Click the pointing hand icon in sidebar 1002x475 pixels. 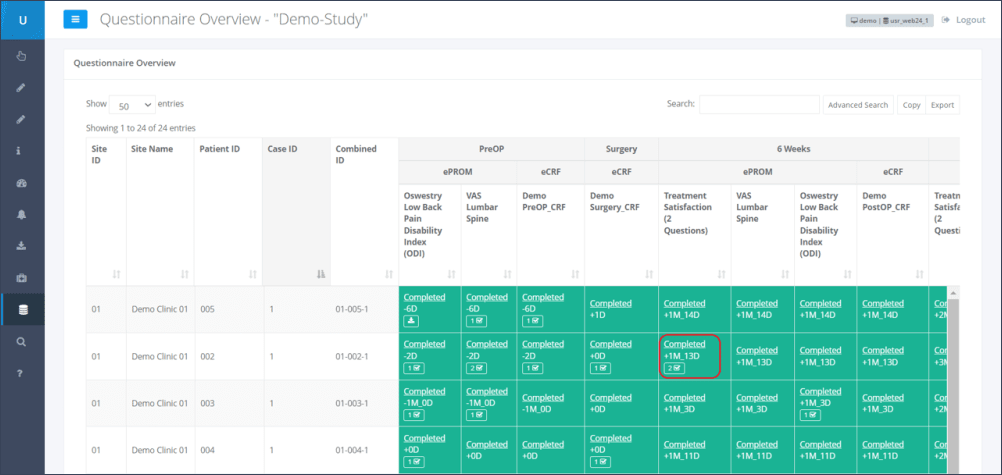(x=22, y=56)
